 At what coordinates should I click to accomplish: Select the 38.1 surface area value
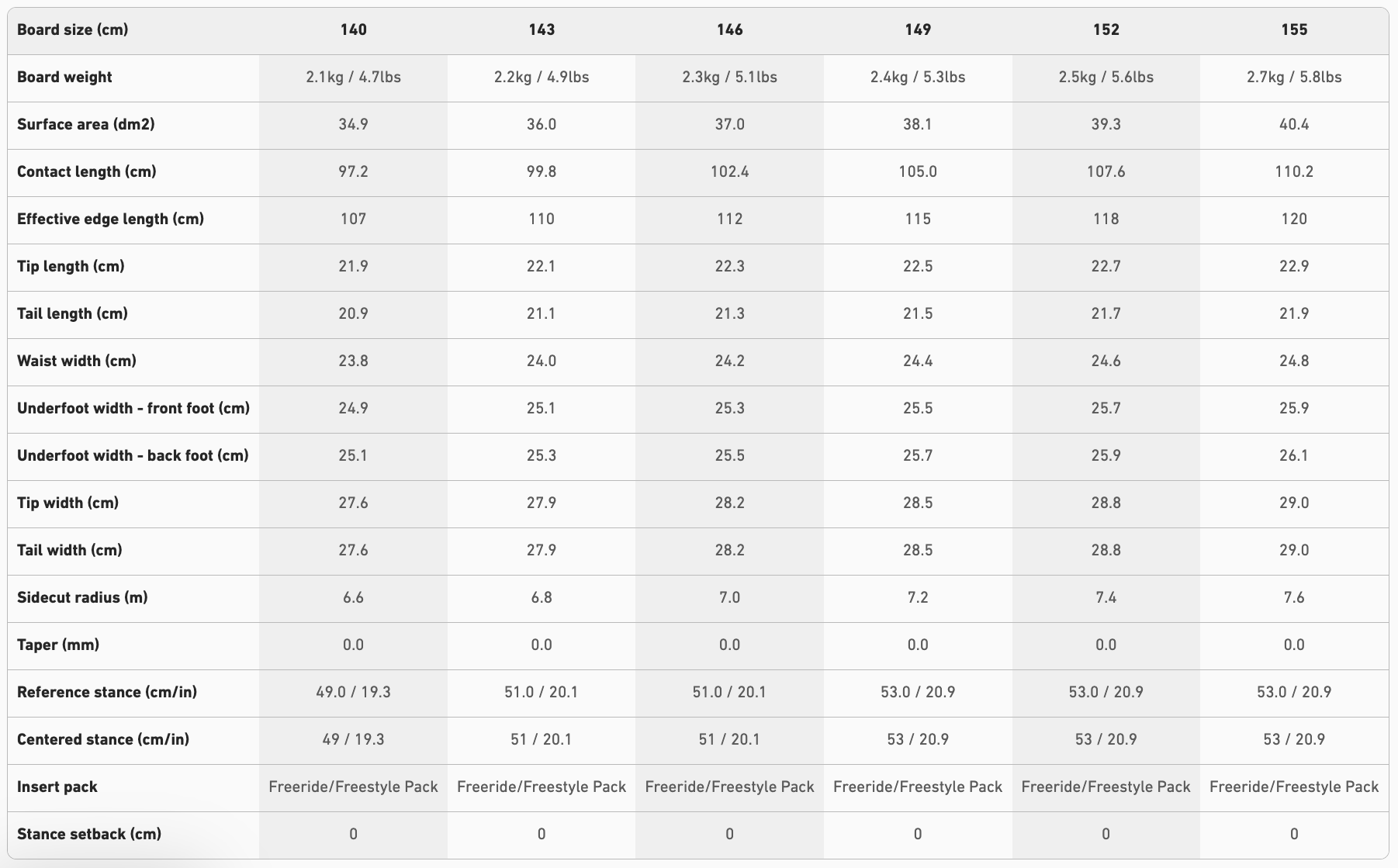[918, 124]
